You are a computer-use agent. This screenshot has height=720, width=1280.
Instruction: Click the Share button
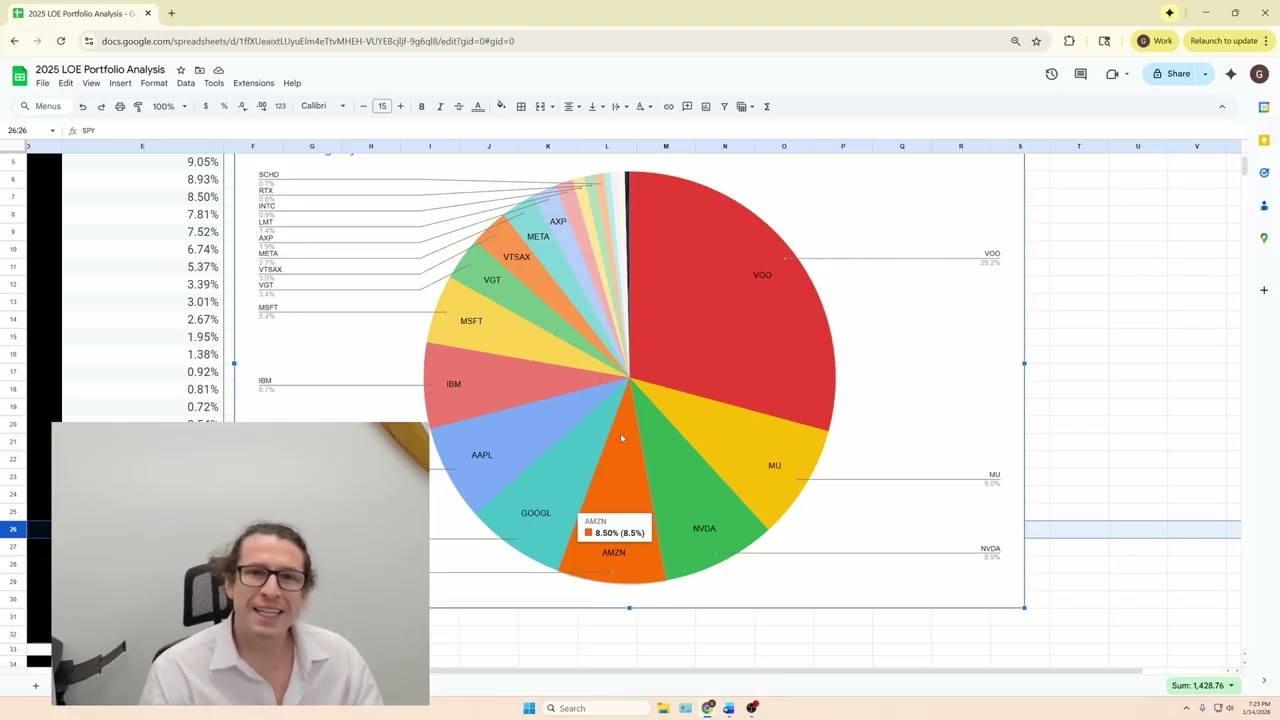tap(1170, 74)
